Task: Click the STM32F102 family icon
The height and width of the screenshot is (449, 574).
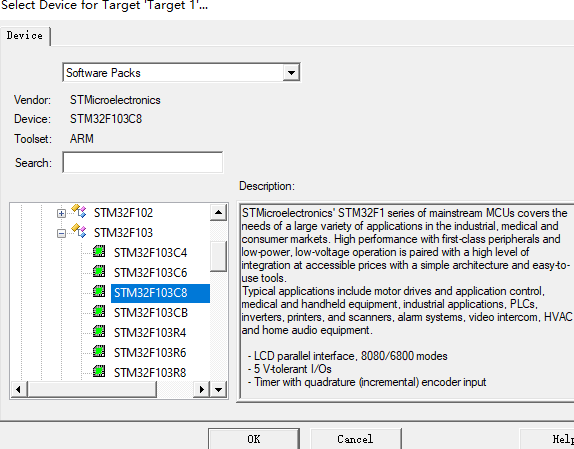Action: (x=79, y=211)
